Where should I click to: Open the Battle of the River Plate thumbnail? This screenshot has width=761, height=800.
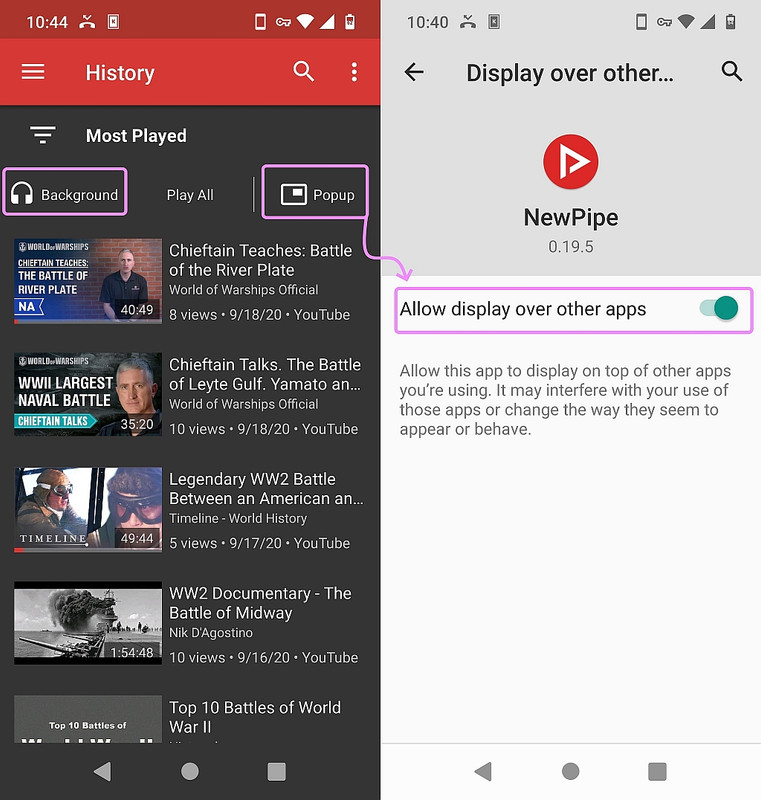[88, 281]
